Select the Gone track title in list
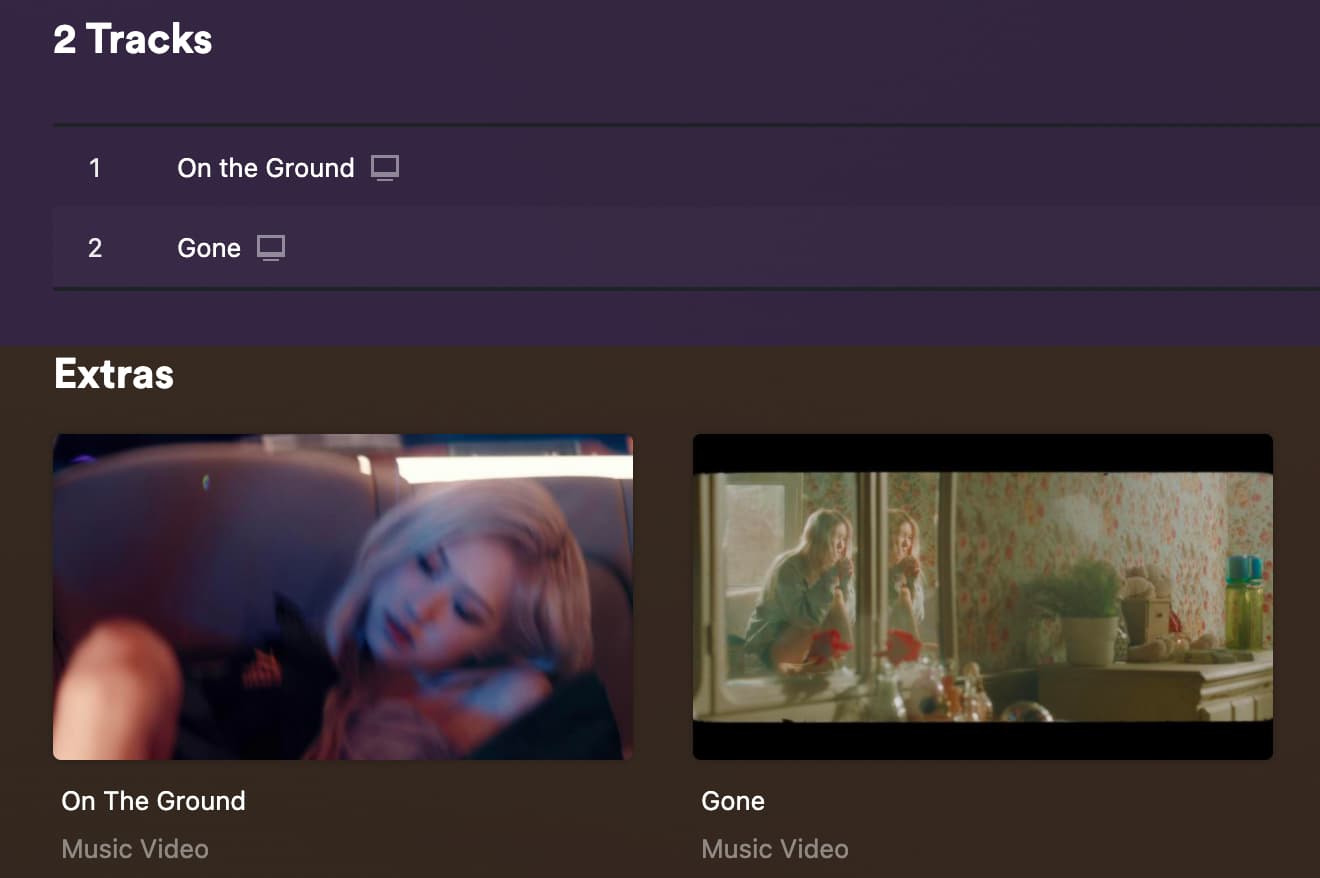This screenshot has height=878, width=1320. [209, 248]
